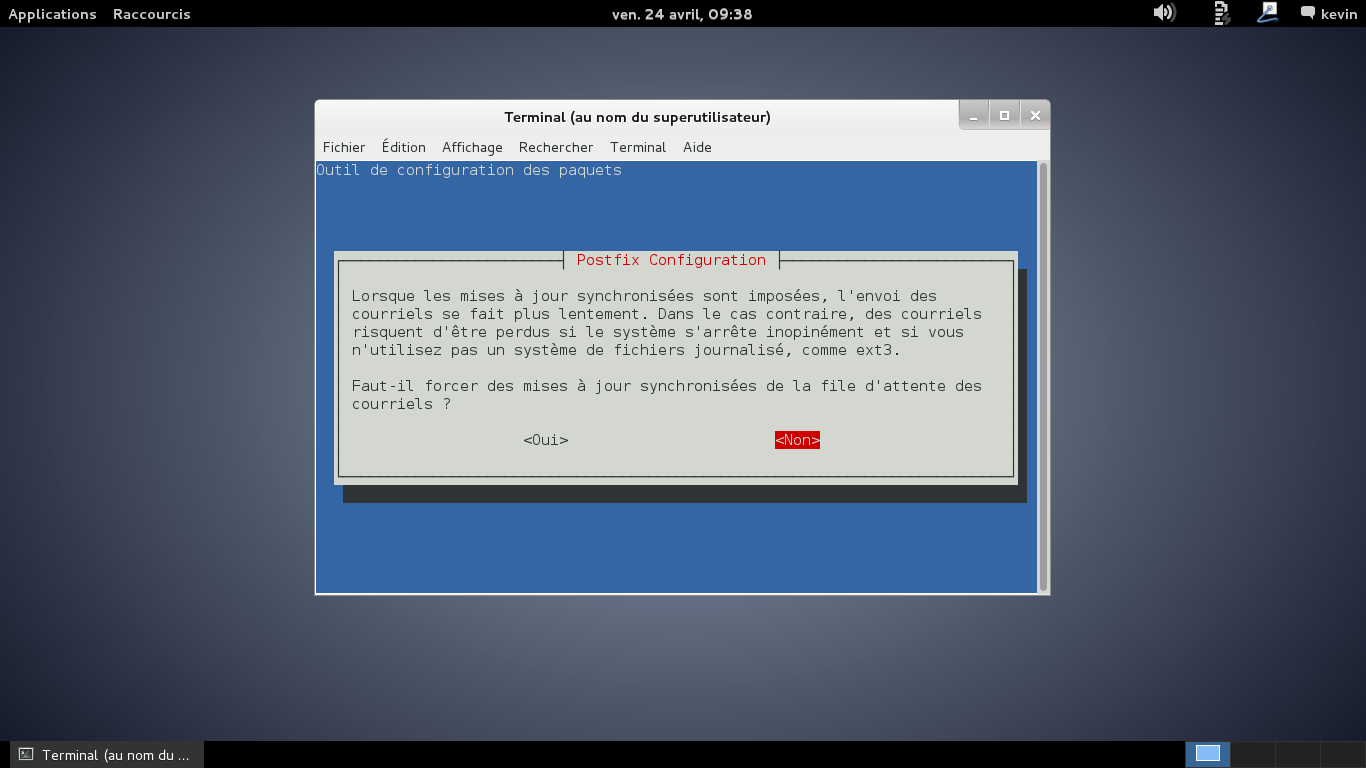
Task: Open the Fichier menu
Action: pyautogui.click(x=344, y=147)
